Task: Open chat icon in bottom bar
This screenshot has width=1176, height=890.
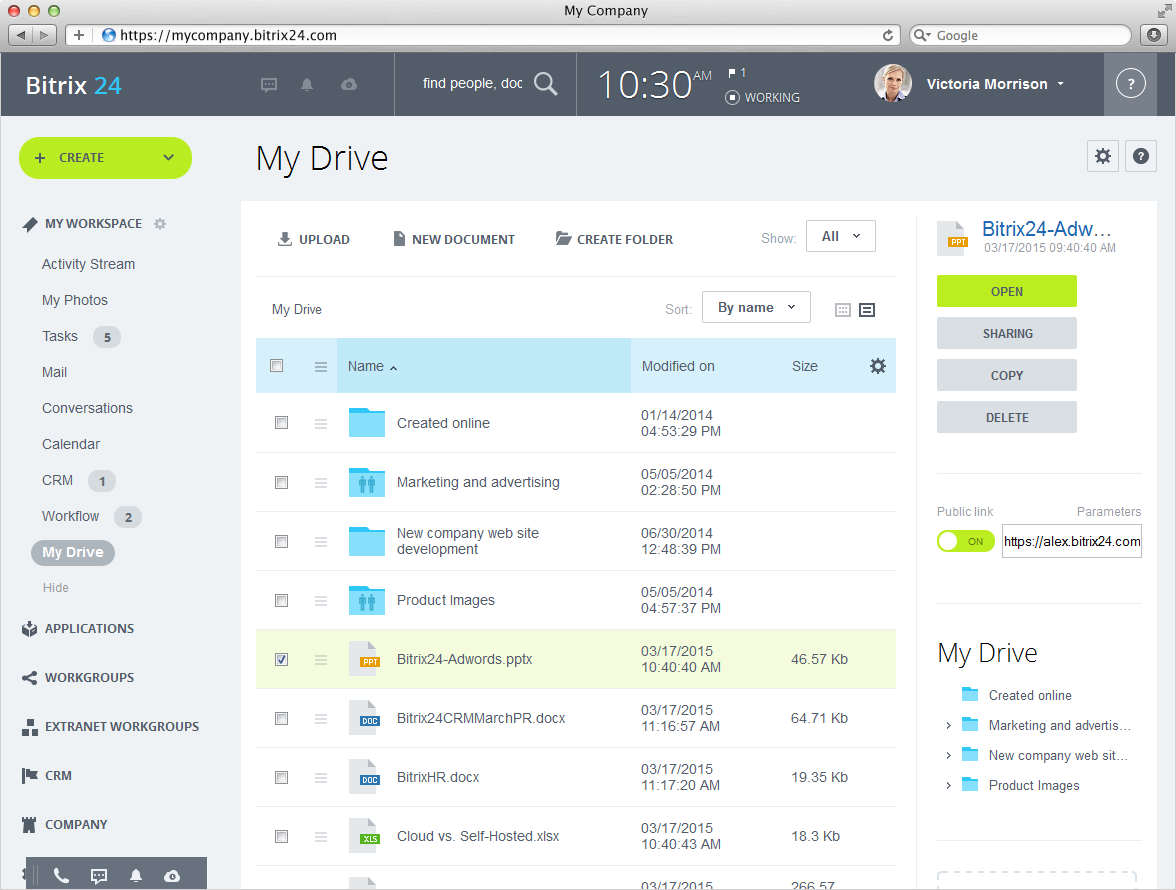Action: (98, 876)
